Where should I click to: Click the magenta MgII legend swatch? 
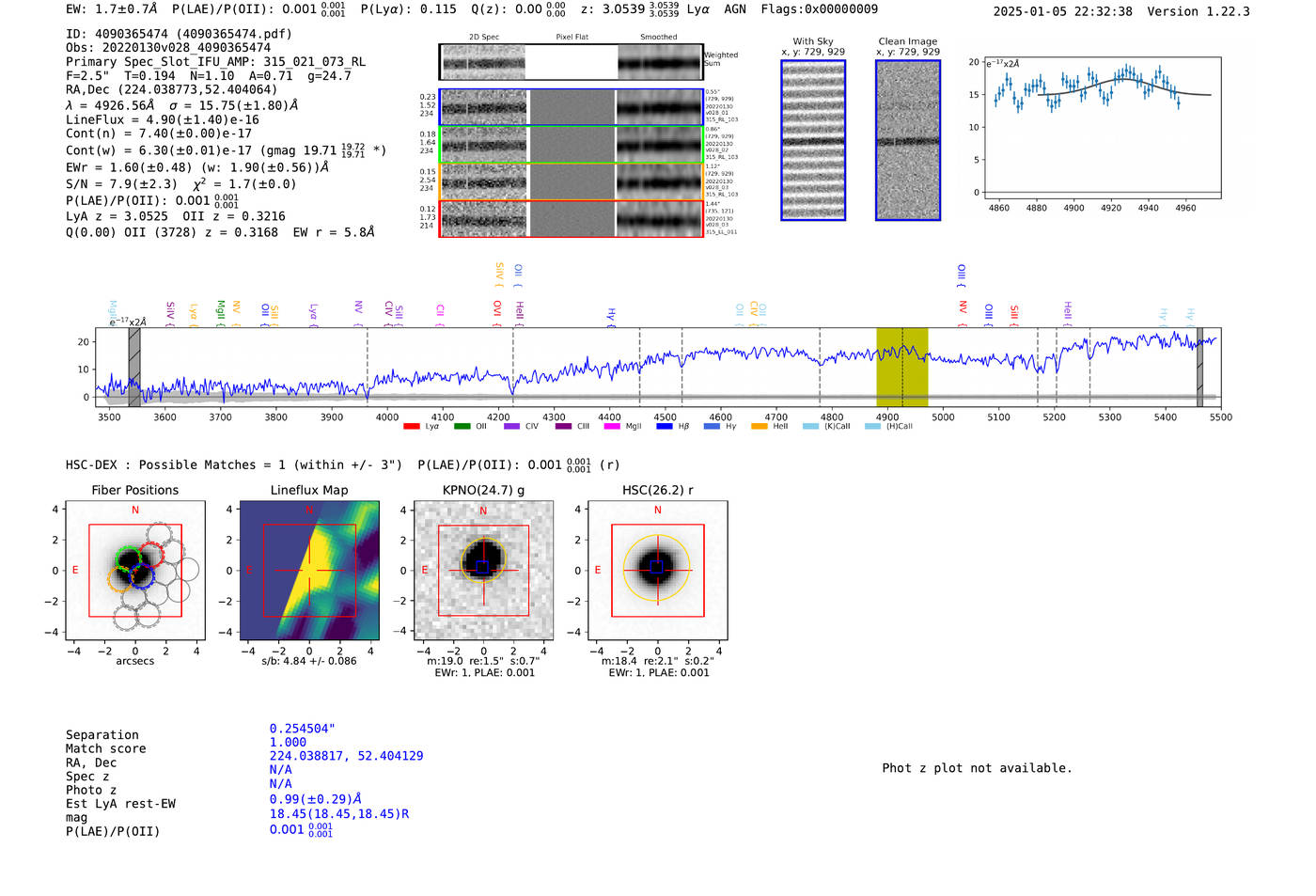611,427
